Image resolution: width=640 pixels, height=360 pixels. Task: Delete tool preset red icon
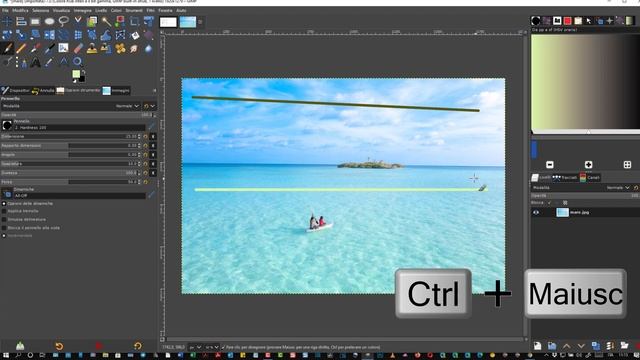coord(98,346)
